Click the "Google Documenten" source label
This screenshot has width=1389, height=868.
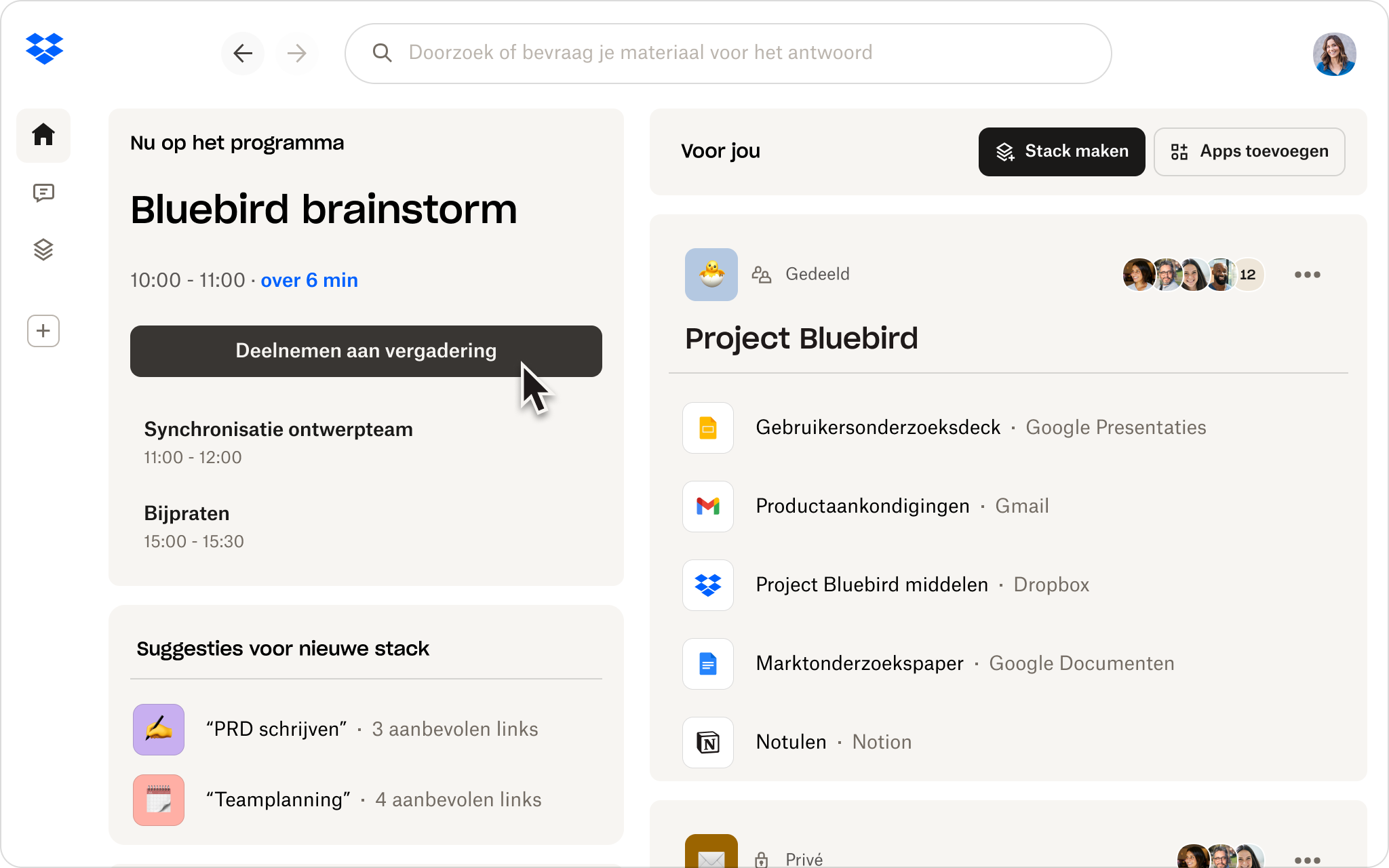pyautogui.click(x=1082, y=663)
